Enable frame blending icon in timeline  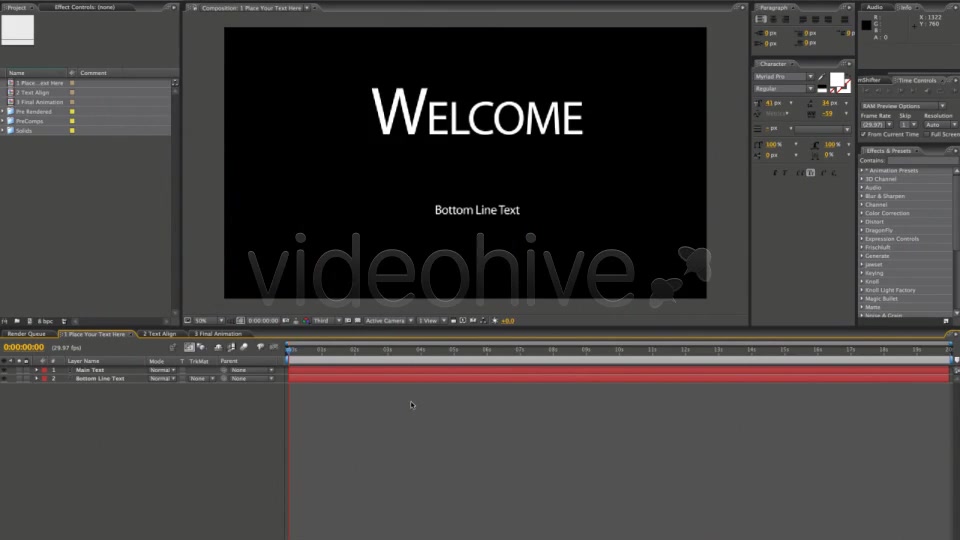[231, 347]
